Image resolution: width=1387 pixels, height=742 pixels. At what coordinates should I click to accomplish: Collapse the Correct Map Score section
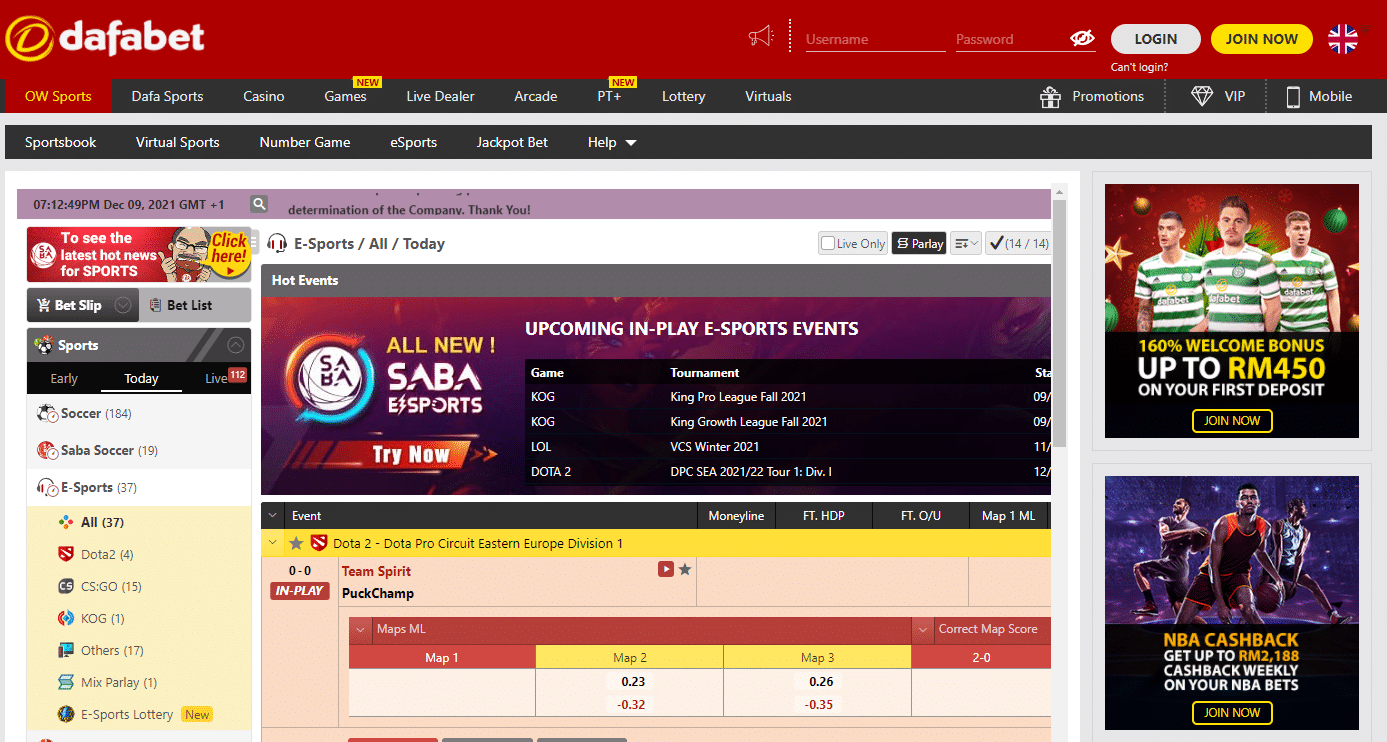pyautogui.click(x=923, y=630)
